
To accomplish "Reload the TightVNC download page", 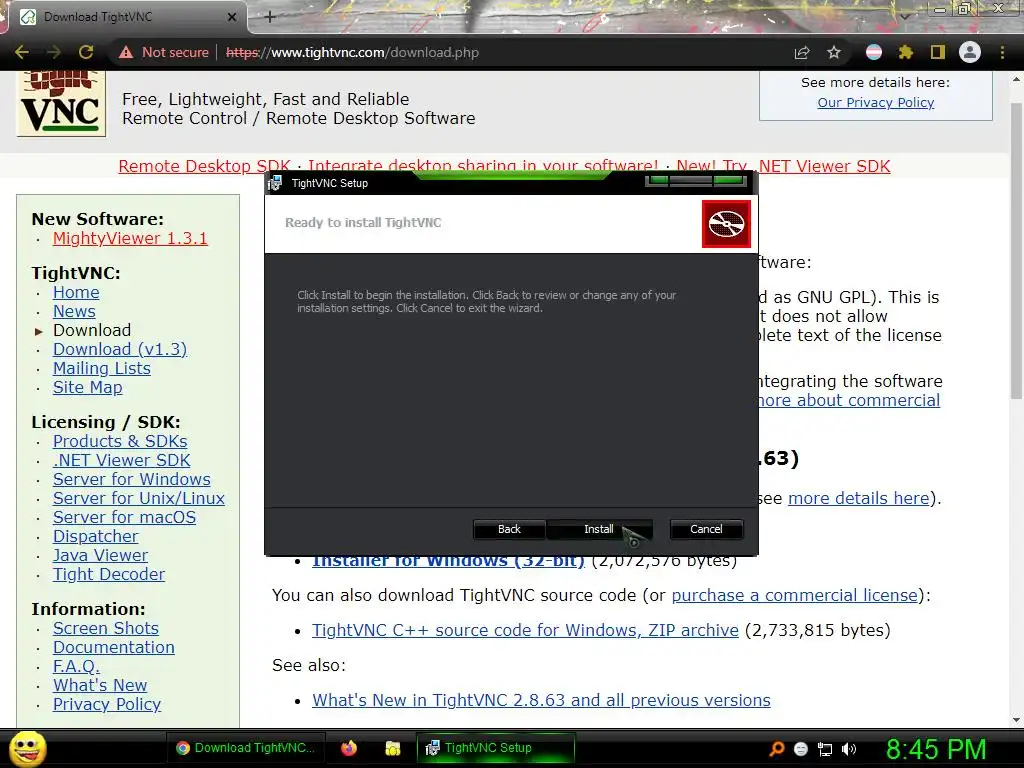I will point(86,52).
